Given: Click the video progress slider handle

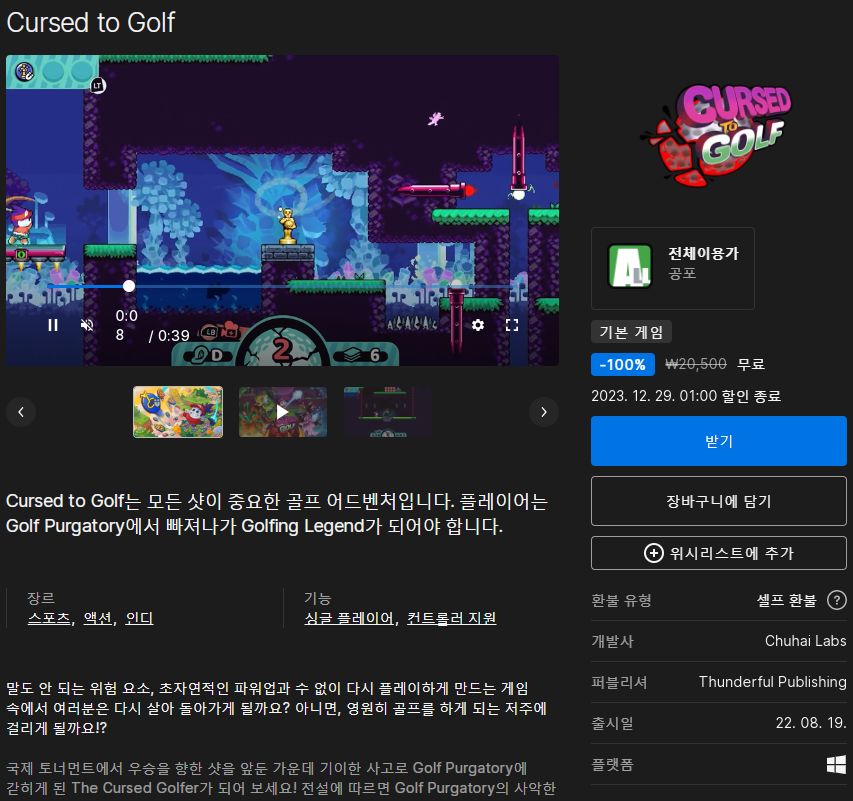Looking at the screenshot, I should pos(129,286).
